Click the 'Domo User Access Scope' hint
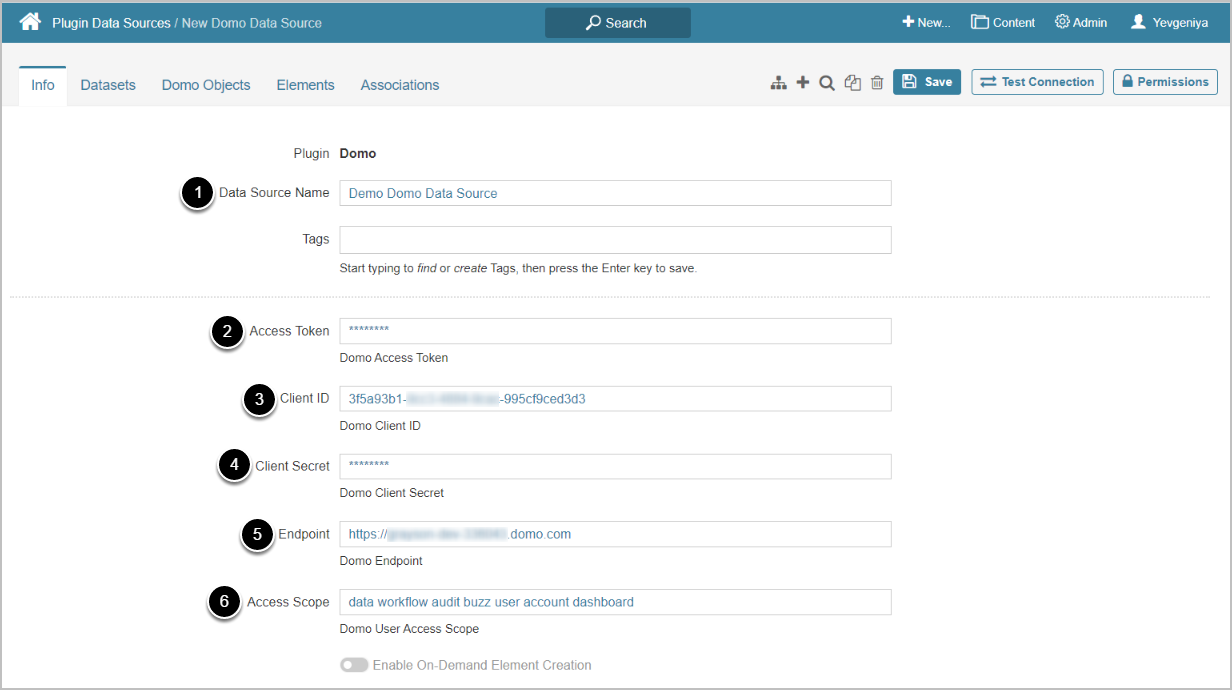Viewport: 1232px width, 690px height. coord(409,629)
